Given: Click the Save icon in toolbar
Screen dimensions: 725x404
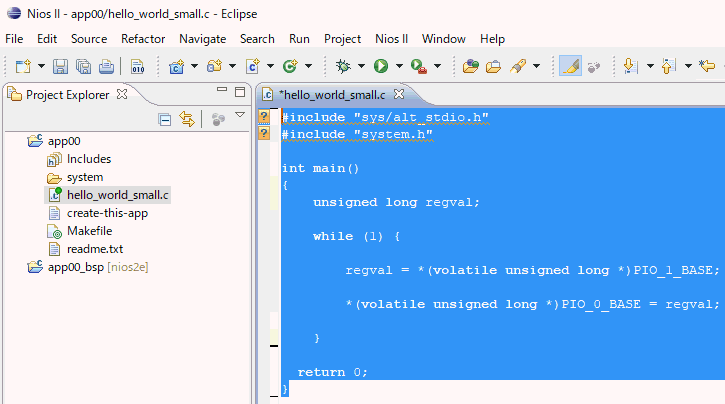Looking at the screenshot, I should (60, 67).
